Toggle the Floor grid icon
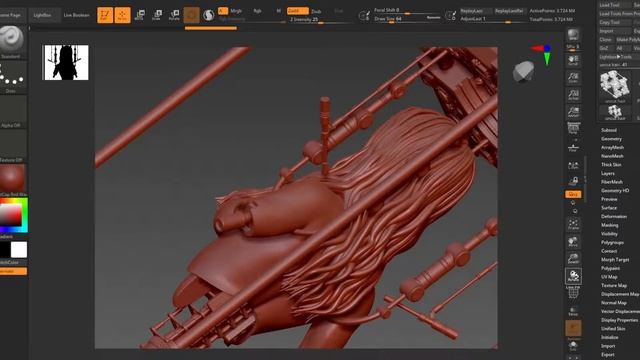This screenshot has height=360, width=640. coord(573,147)
